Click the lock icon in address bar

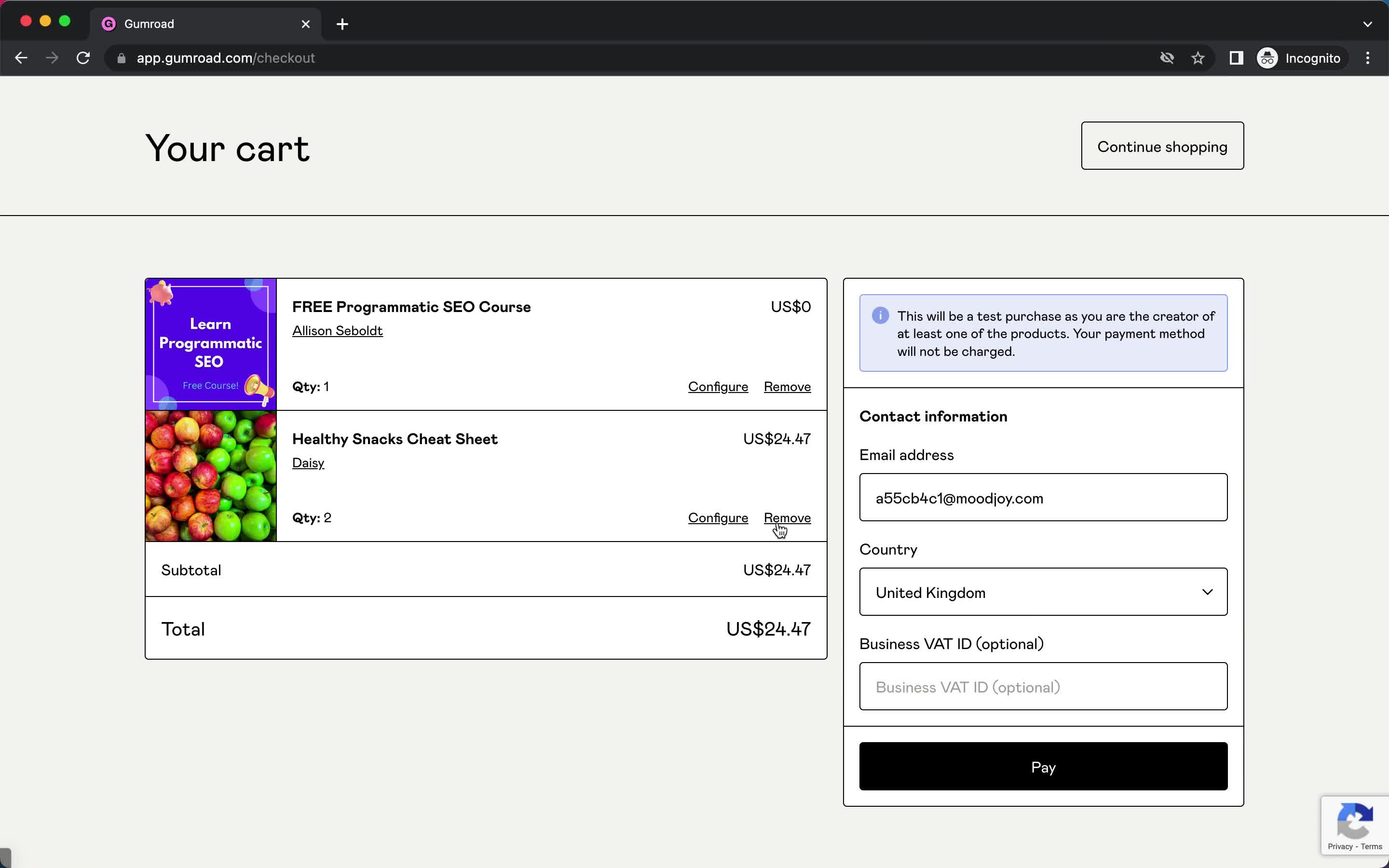click(x=121, y=58)
